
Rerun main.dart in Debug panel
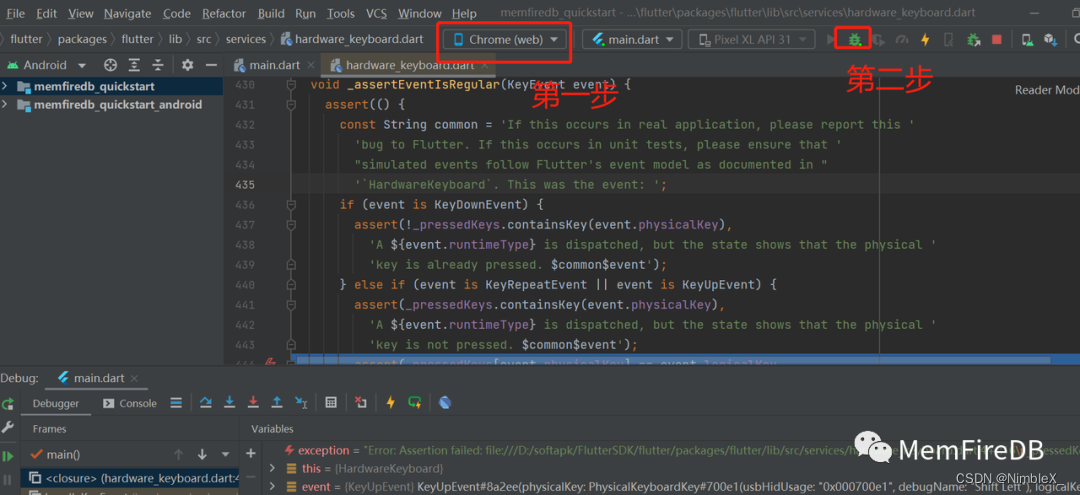8,404
